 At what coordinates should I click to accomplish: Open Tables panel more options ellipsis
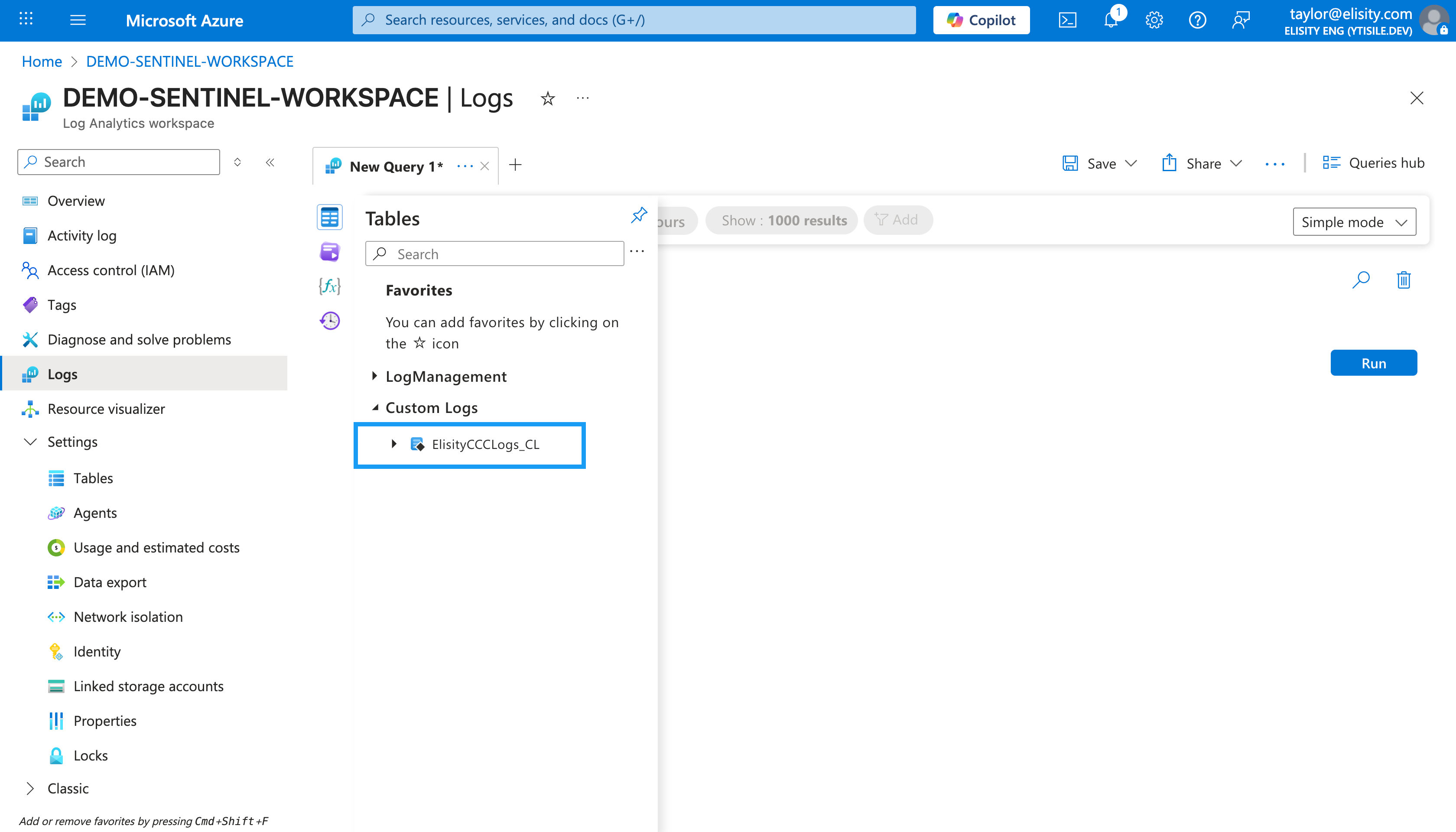637,251
